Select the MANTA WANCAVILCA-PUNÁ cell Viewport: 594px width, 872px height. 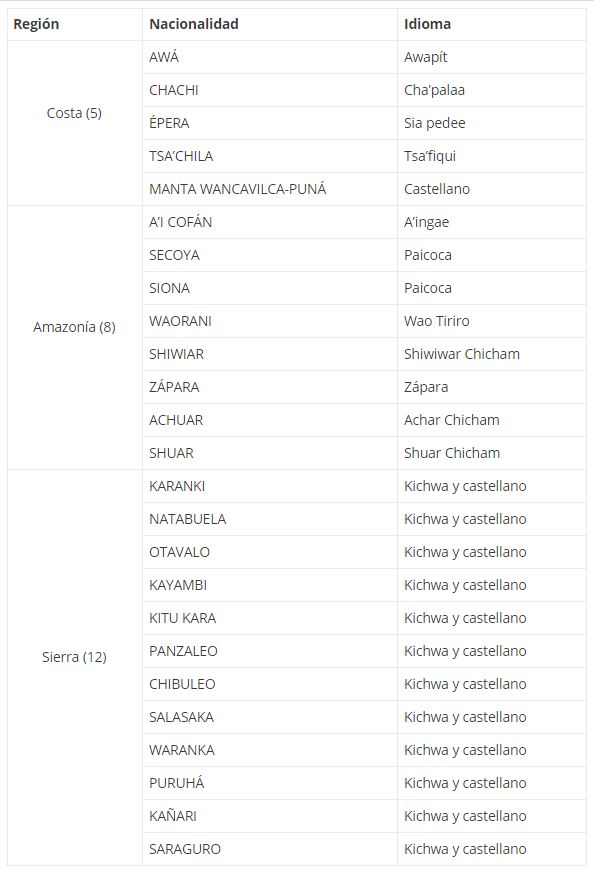coord(270,189)
